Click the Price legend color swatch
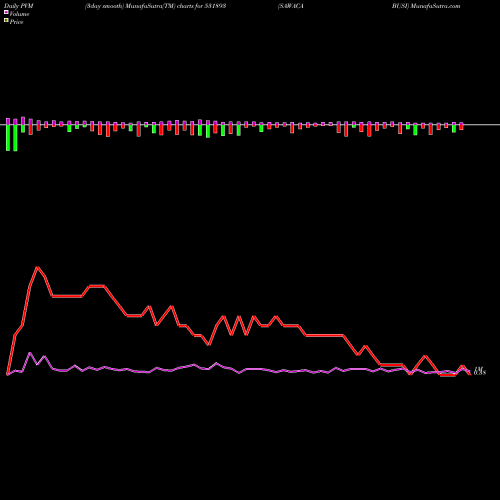Image resolution: width=500 pixels, height=500 pixels. click(6, 21)
